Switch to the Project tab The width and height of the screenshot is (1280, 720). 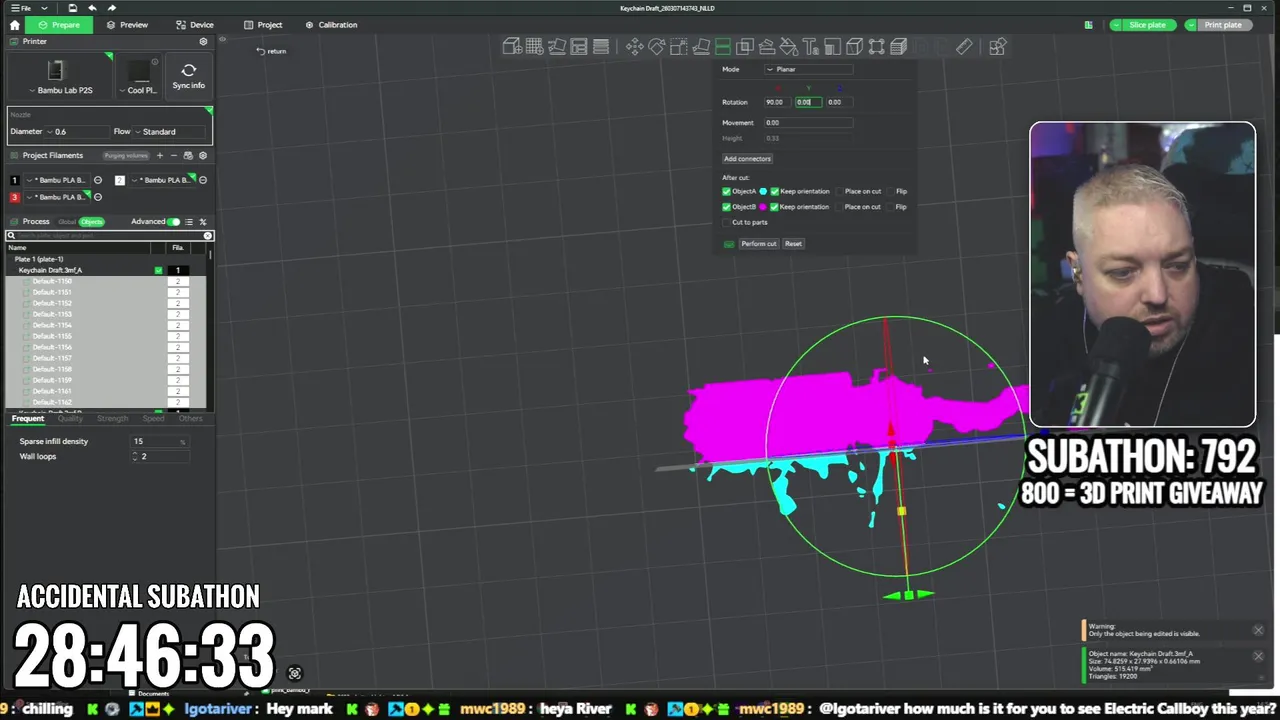(x=263, y=25)
